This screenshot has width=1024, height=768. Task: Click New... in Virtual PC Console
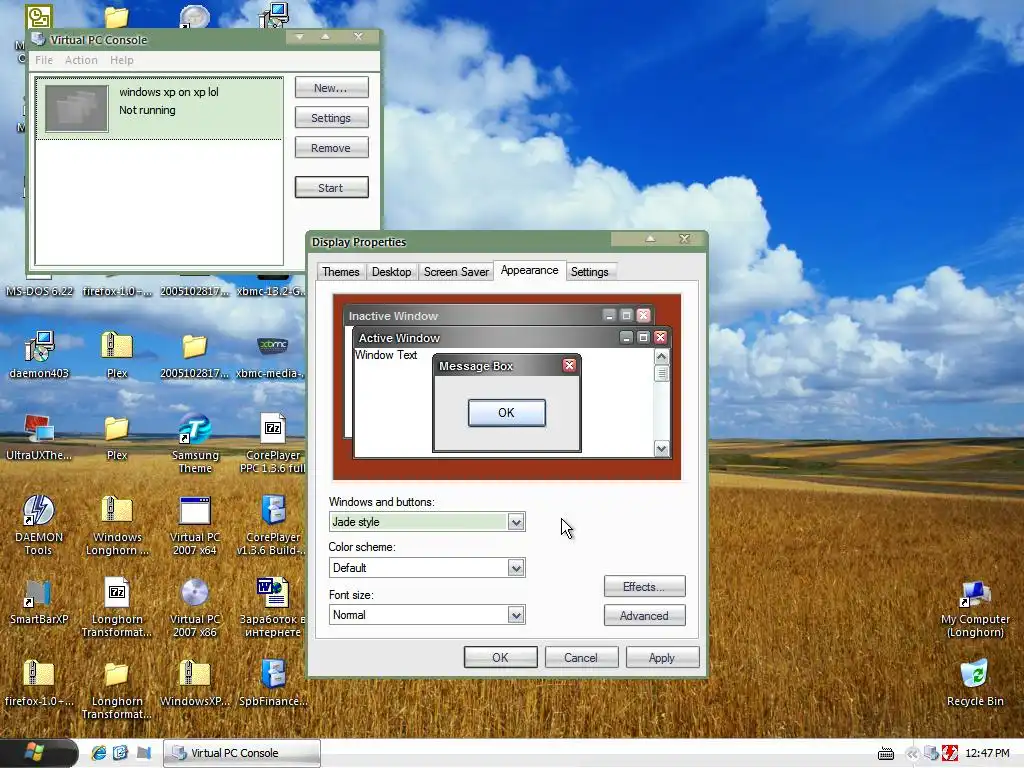331,88
